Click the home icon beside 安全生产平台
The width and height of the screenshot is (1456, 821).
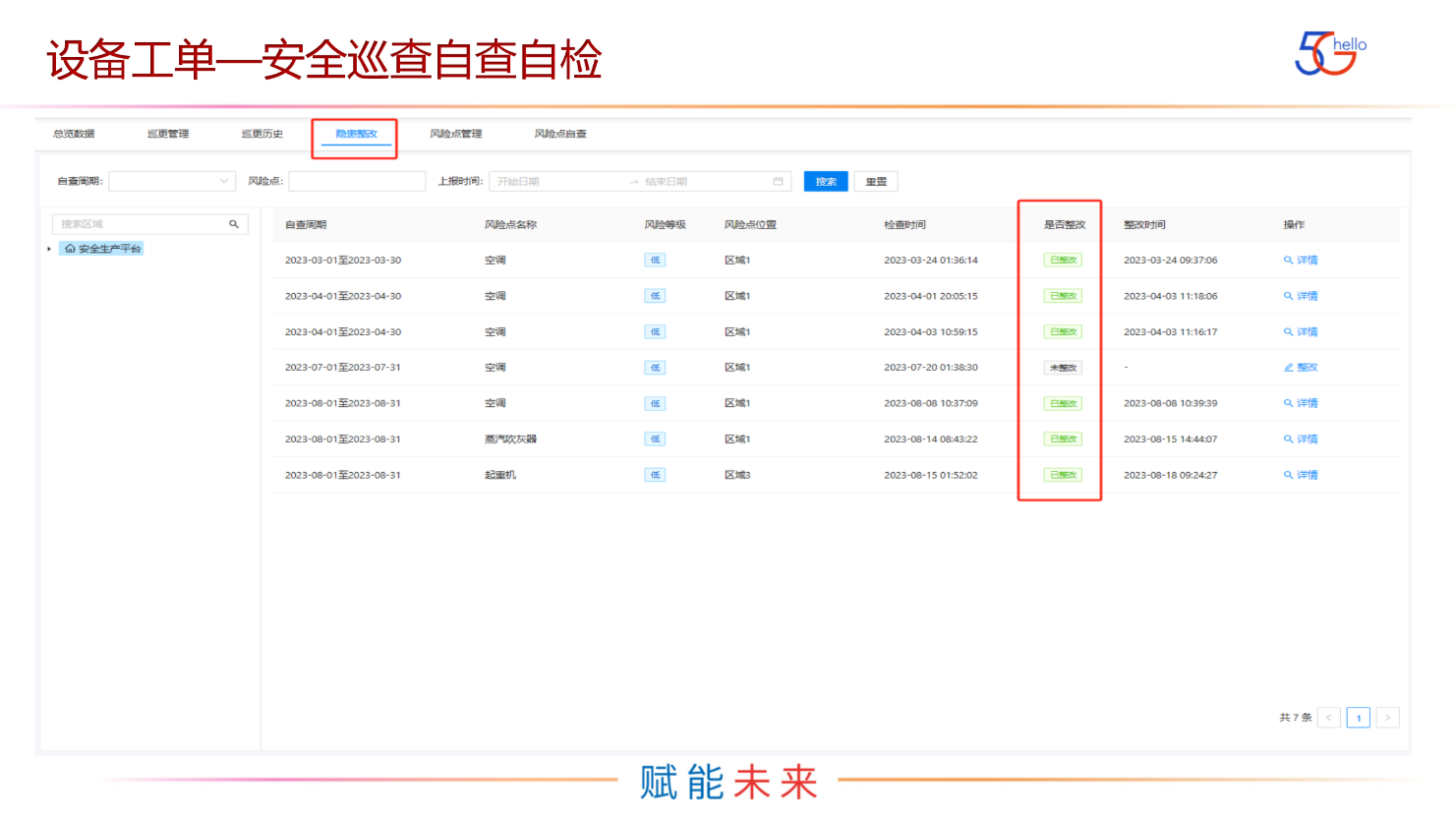[x=70, y=249]
